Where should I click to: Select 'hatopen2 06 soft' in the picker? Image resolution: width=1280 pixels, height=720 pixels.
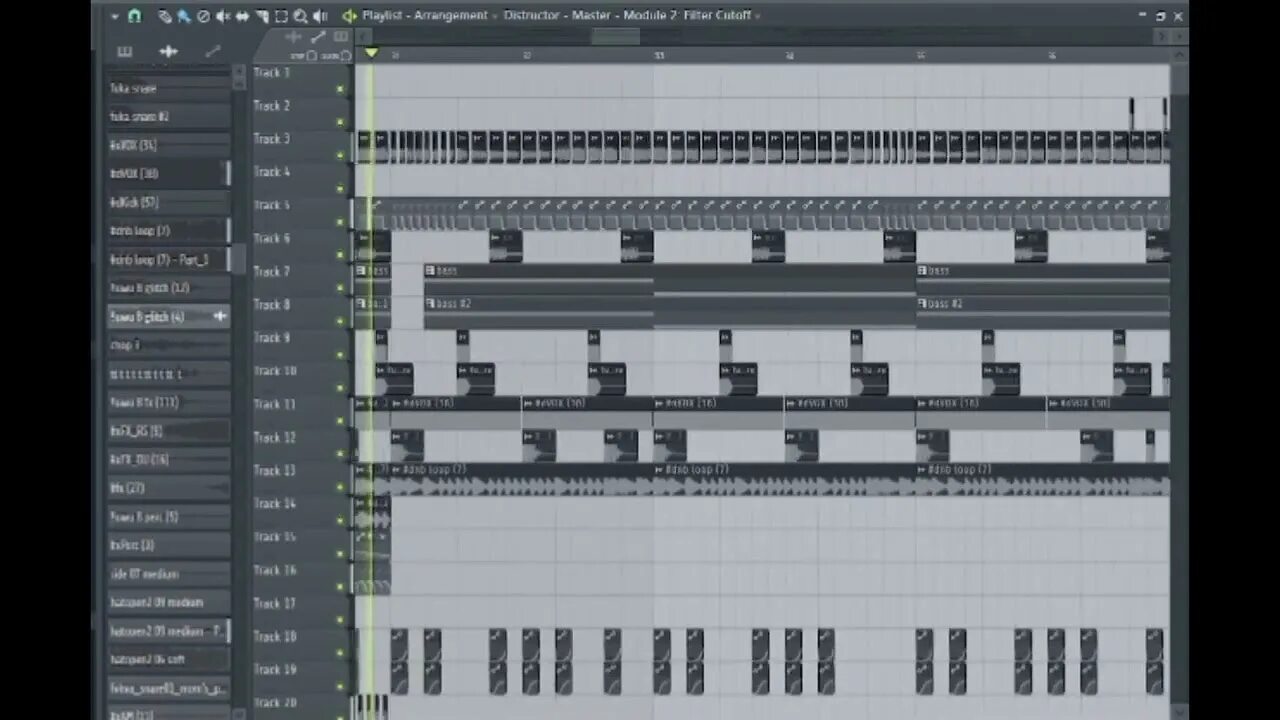coord(168,659)
